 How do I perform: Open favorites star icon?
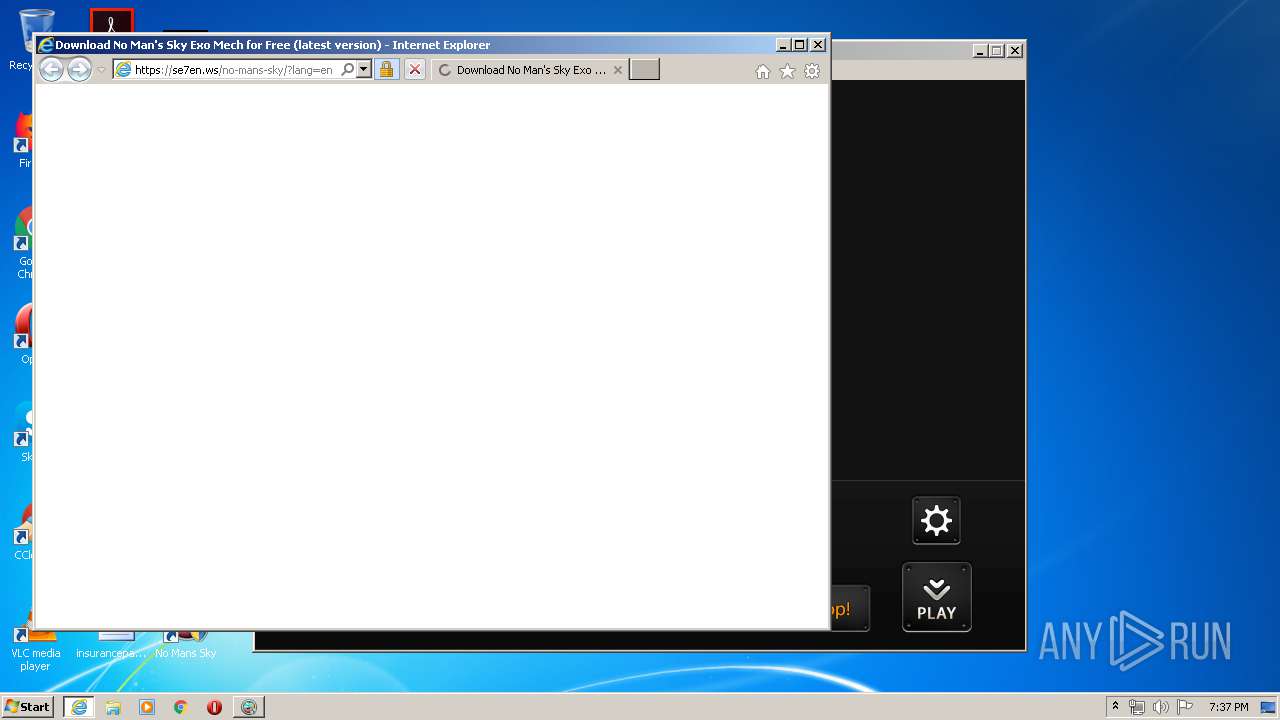(787, 71)
